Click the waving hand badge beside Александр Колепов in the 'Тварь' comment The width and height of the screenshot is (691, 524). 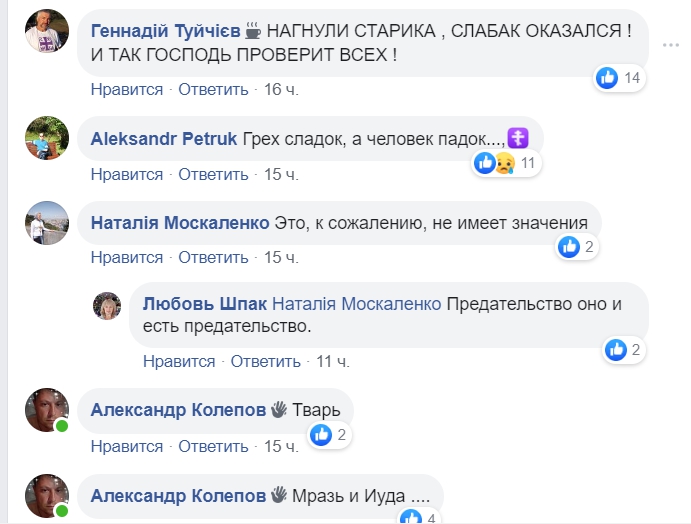pos(279,409)
